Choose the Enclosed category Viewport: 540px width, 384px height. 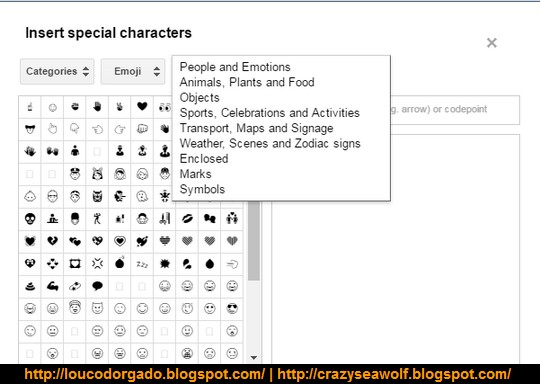(x=204, y=159)
